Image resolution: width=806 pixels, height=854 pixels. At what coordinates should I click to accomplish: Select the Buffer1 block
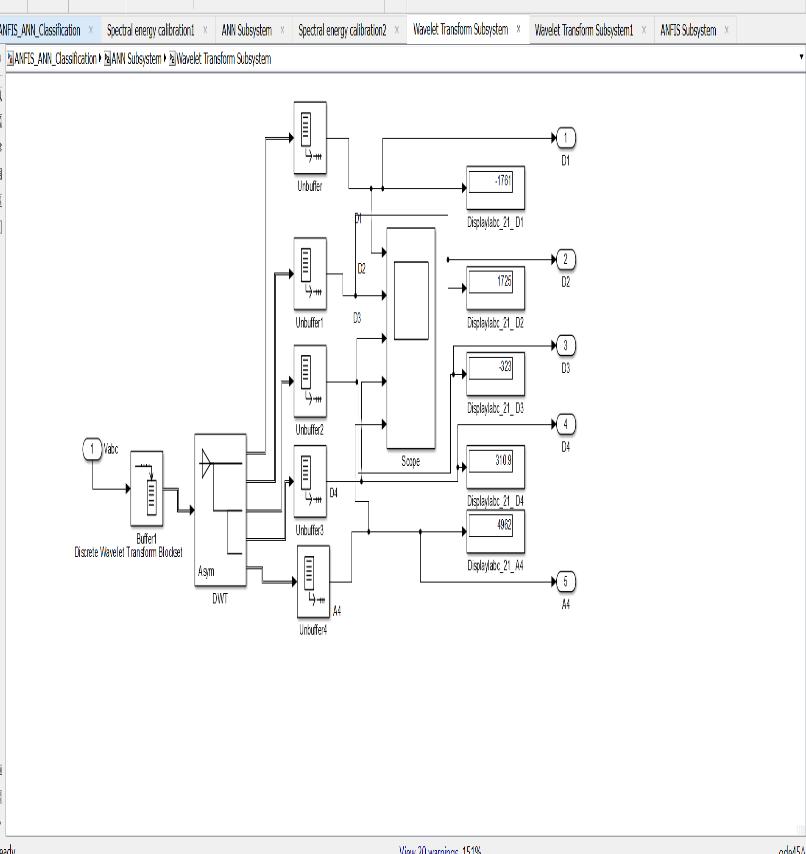tap(146, 489)
